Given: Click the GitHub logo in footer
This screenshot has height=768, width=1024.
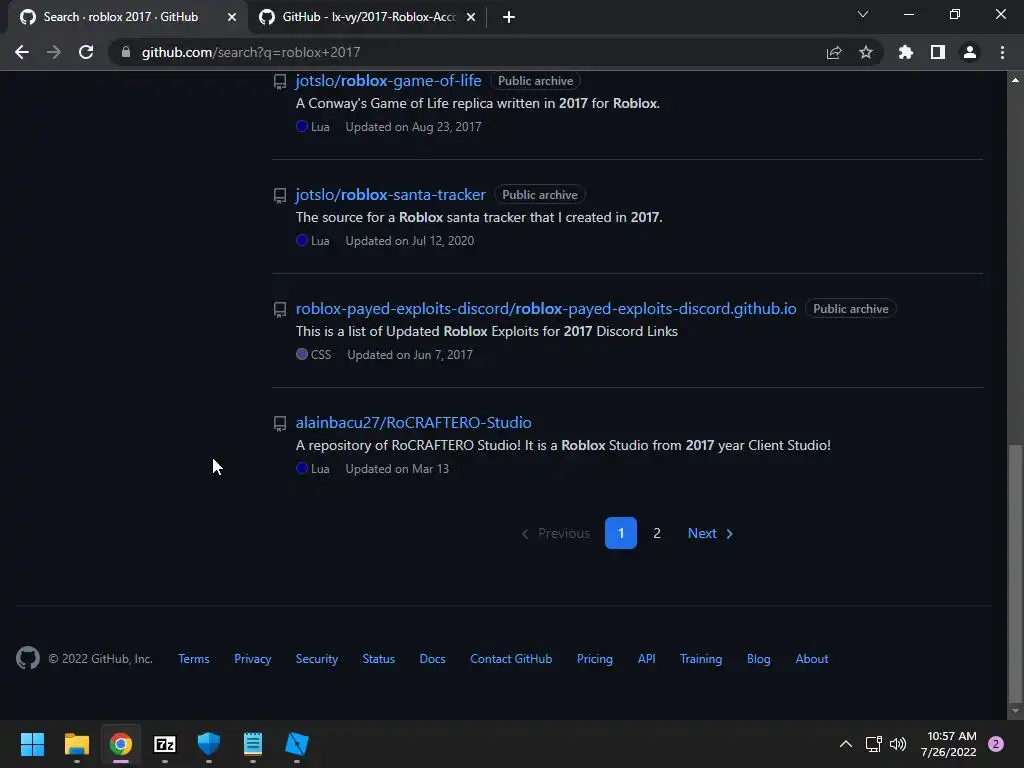Looking at the screenshot, I should 28,658.
